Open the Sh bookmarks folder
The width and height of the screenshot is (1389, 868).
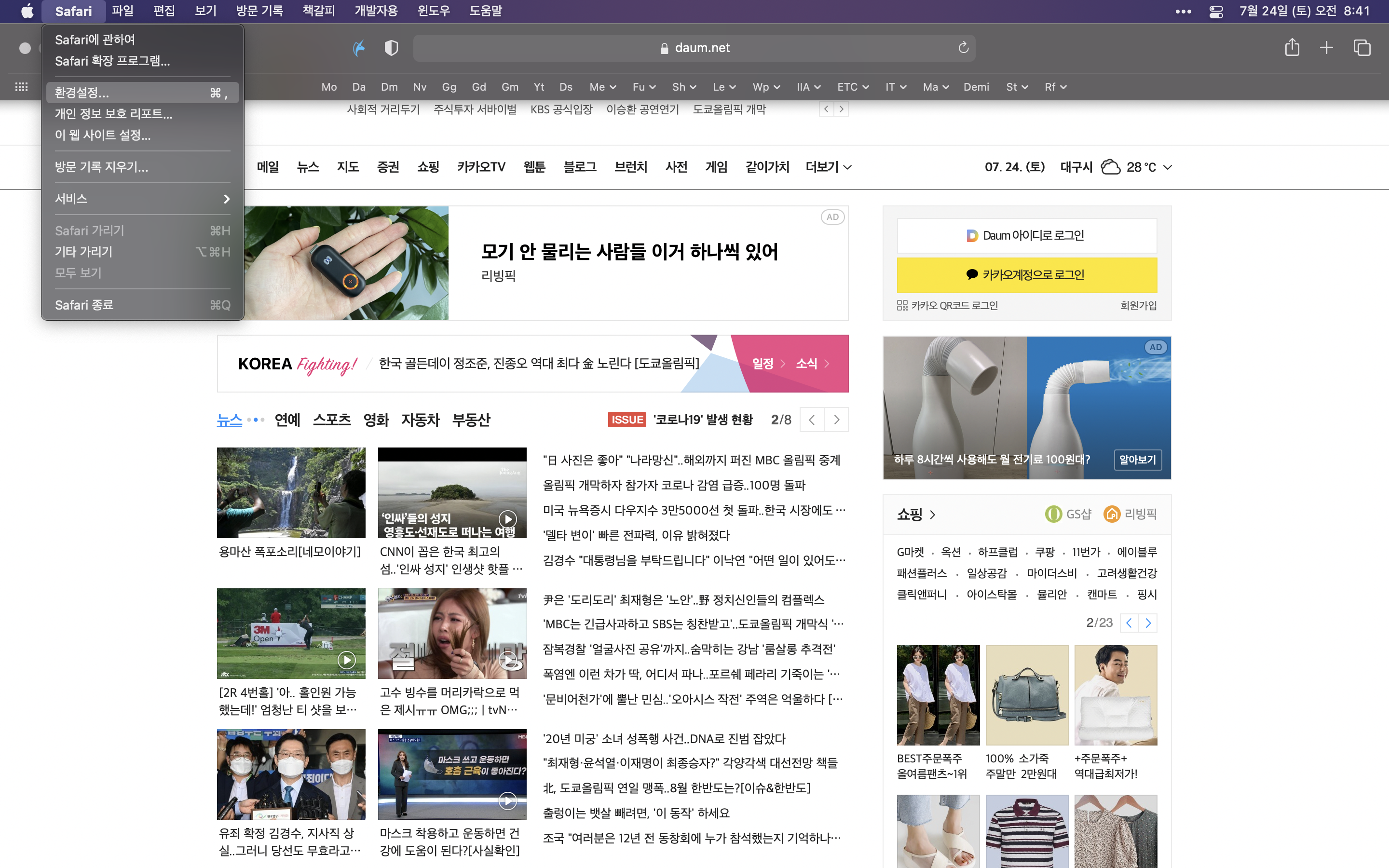684,87
